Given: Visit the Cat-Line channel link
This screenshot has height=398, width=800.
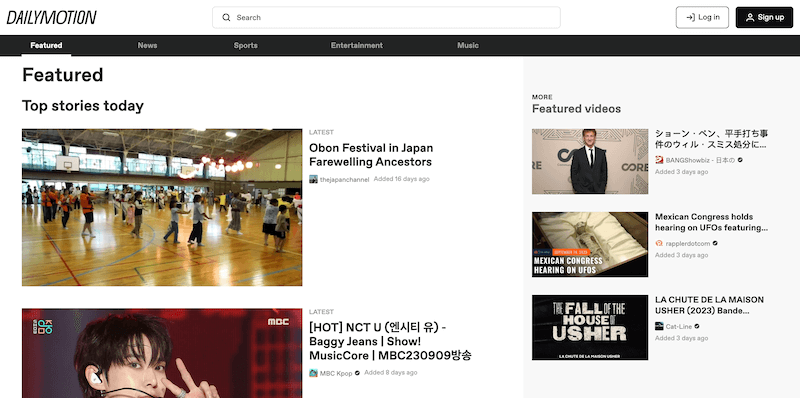Looking at the screenshot, I should [x=679, y=327].
